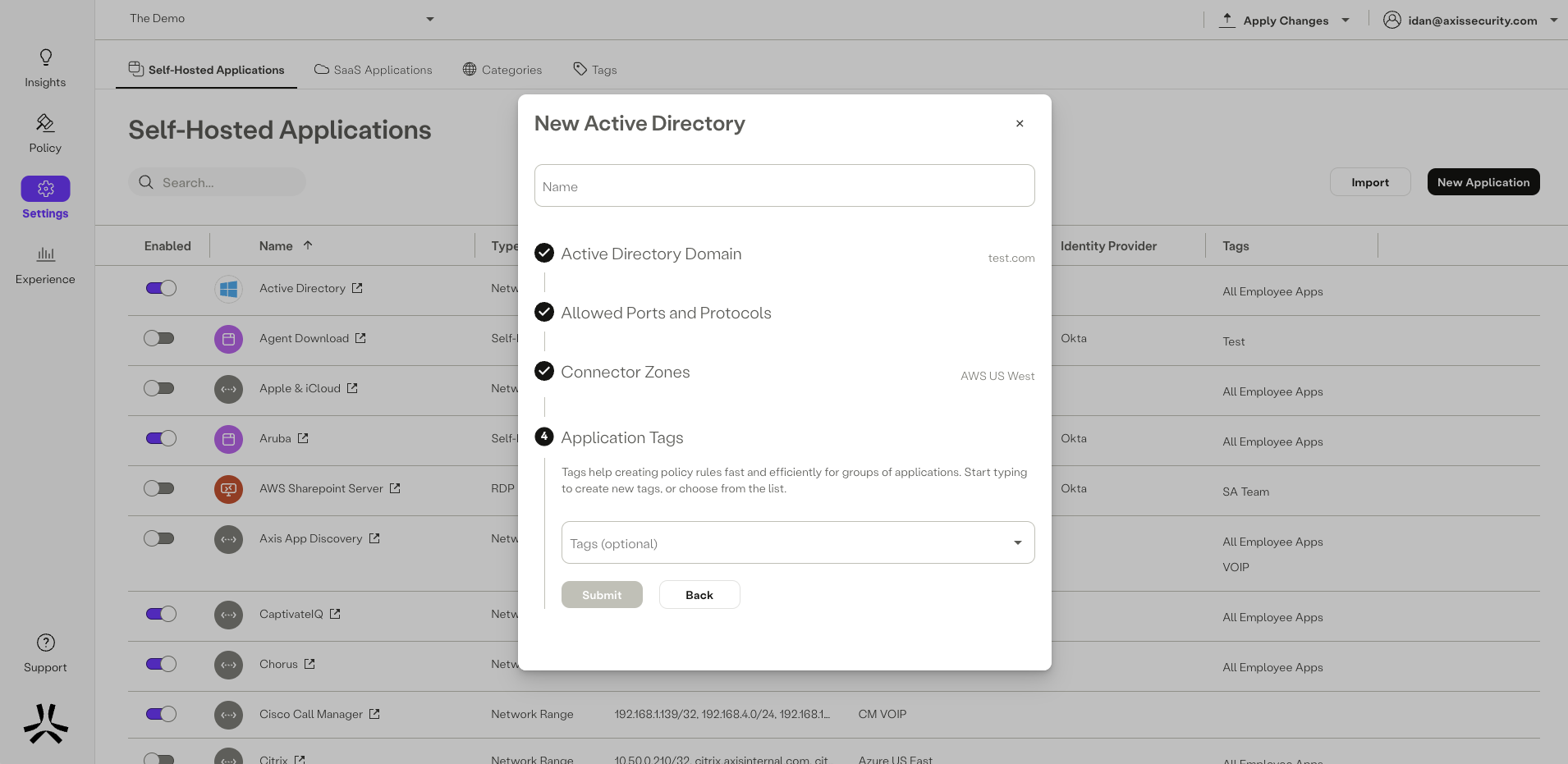Enable the AWS Sharepoint Server toggle

pyautogui.click(x=159, y=488)
